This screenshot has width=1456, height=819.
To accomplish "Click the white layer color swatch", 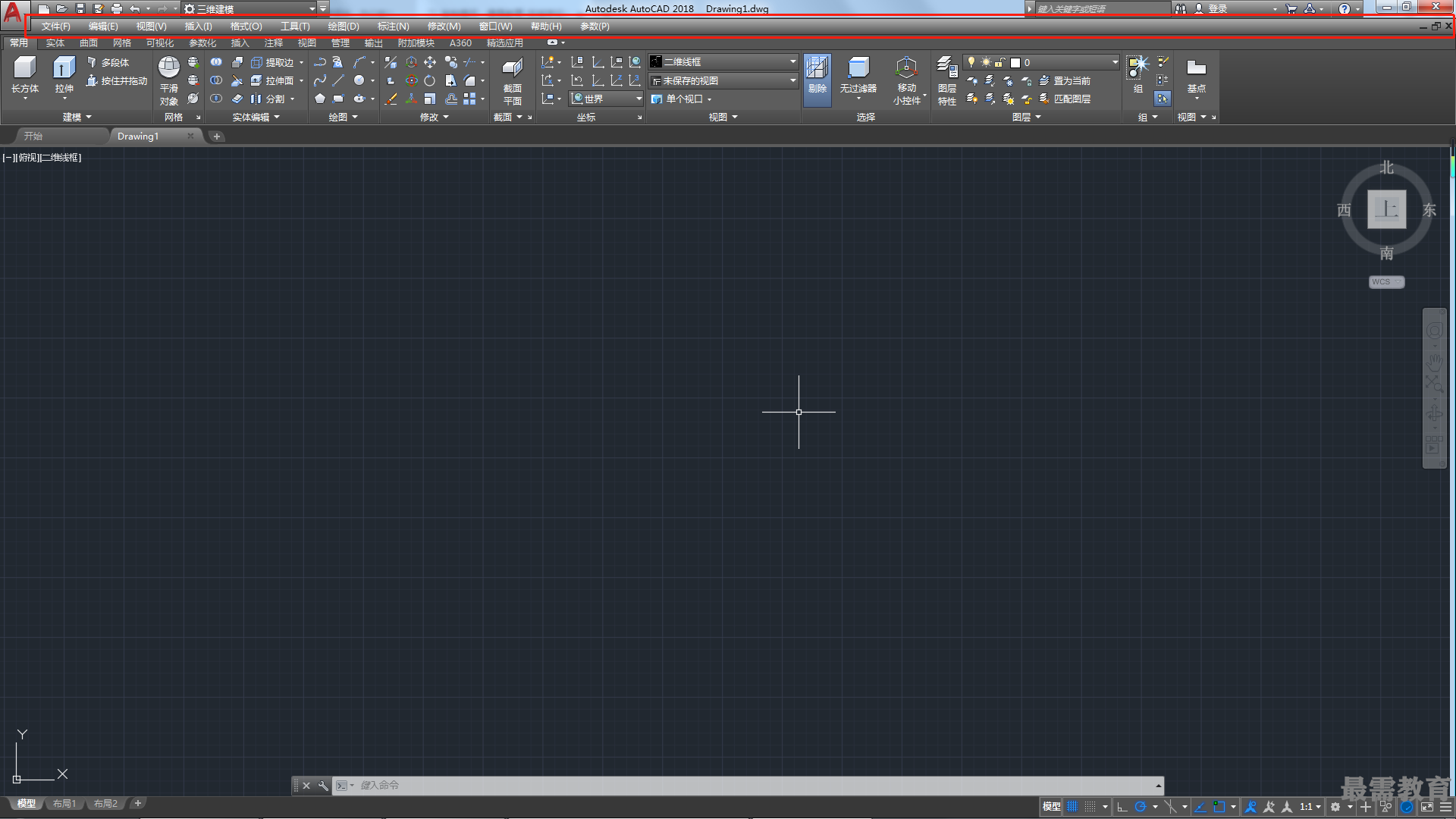I will pos(1015,63).
